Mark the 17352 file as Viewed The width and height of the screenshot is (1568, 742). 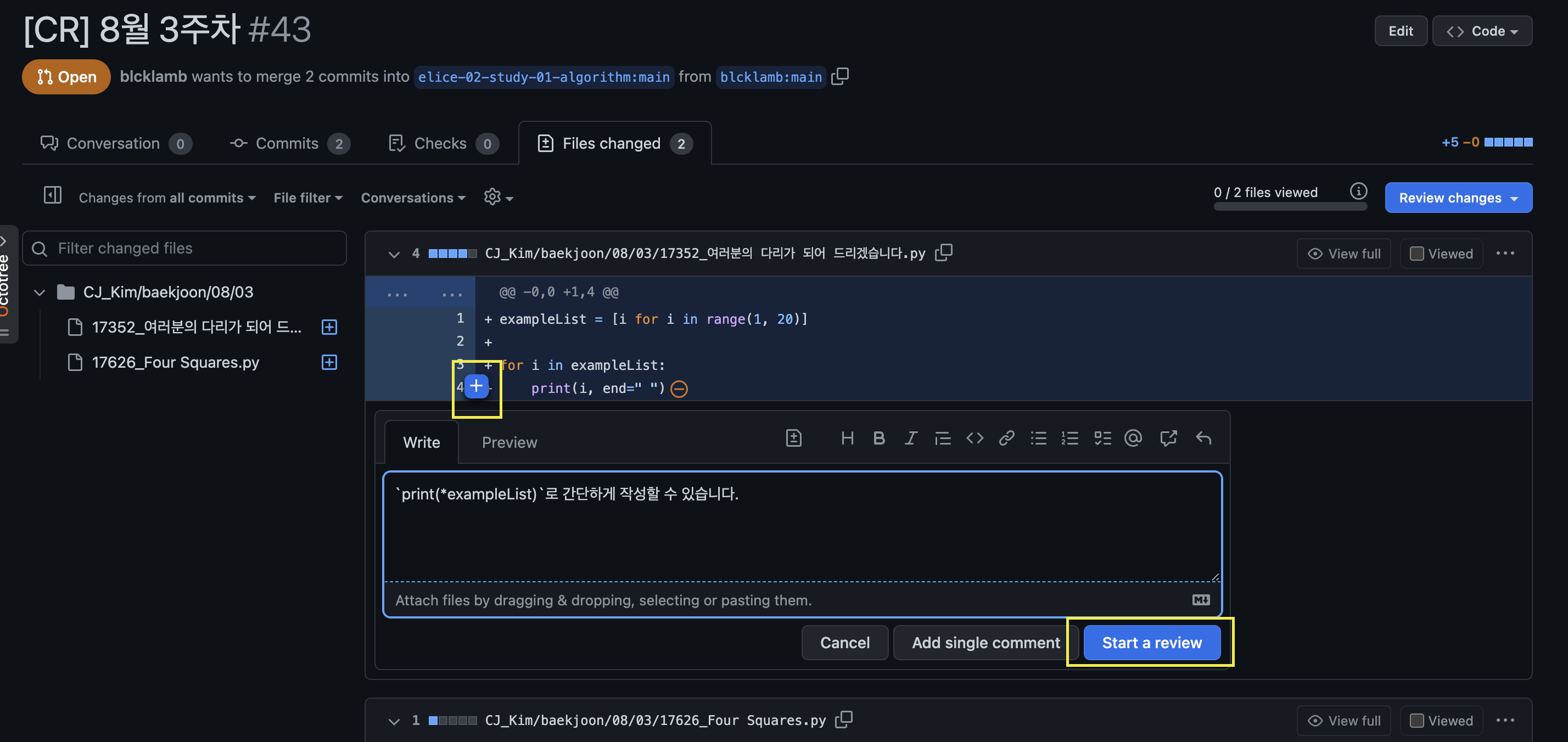pos(1416,254)
